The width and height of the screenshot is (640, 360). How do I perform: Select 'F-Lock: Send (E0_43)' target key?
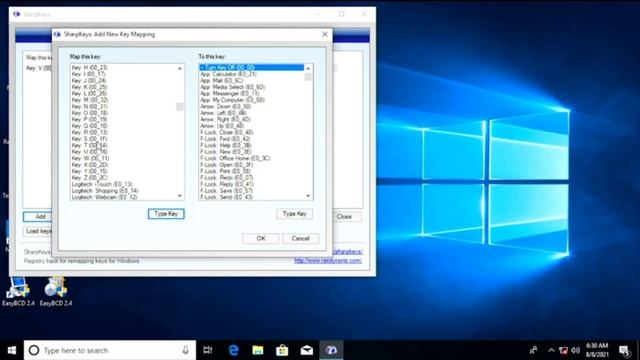point(226,197)
